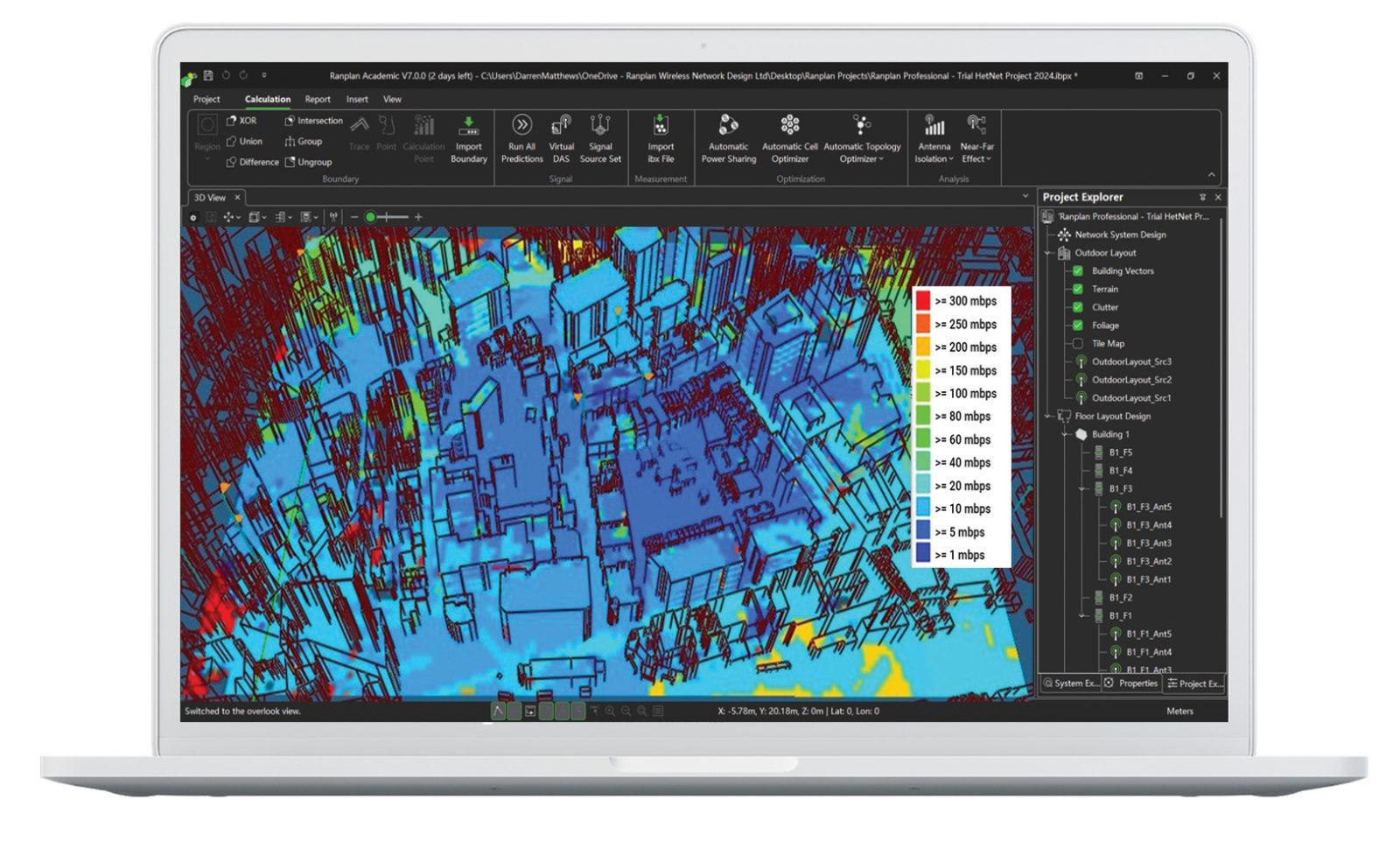
Task: Click the Save icon in the title bar
Action: pyautogui.click(x=208, y=76)
